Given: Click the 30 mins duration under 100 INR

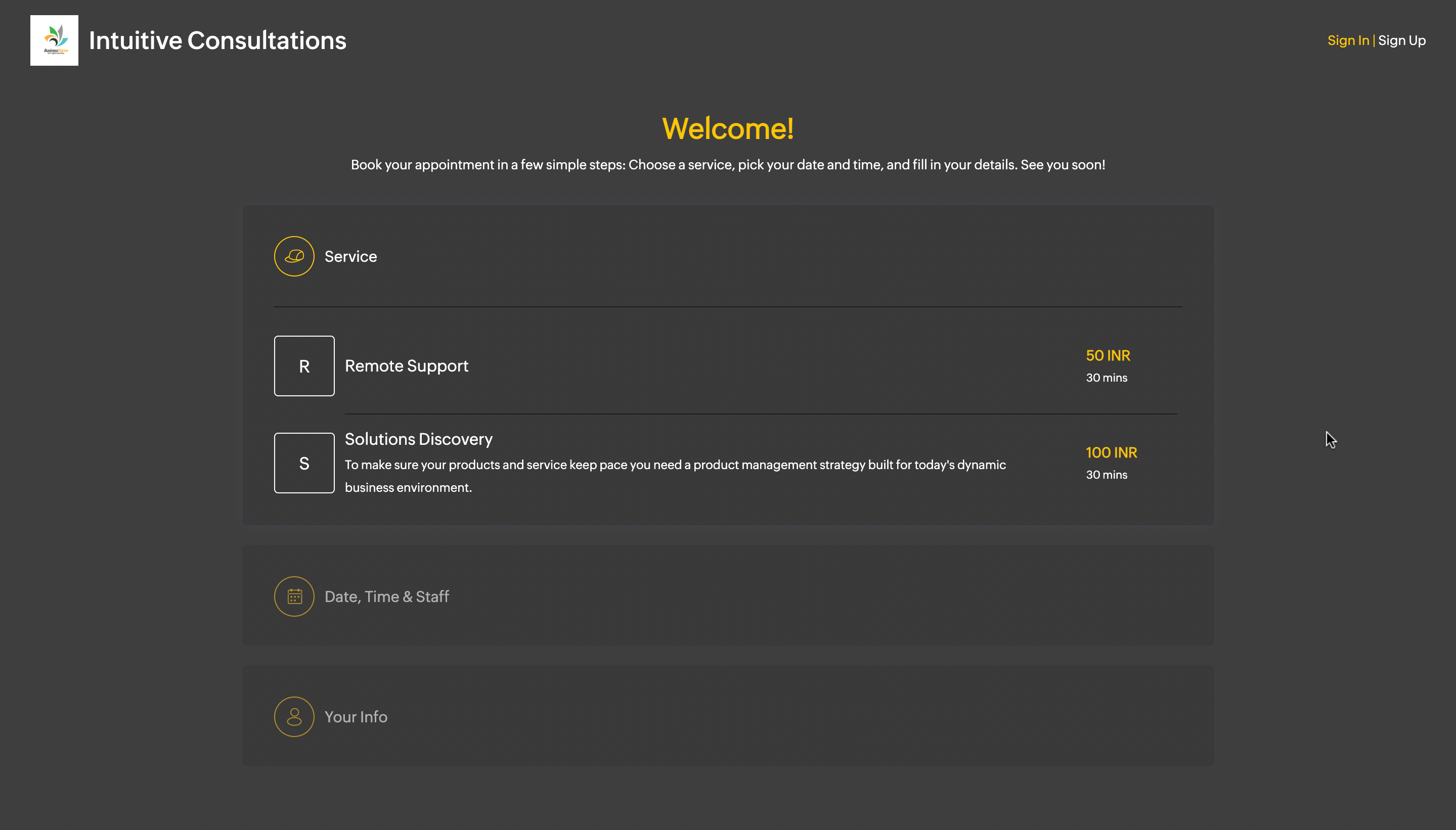Looking at the screenshot, I should pyautogui.click(x=1107, y=474).
